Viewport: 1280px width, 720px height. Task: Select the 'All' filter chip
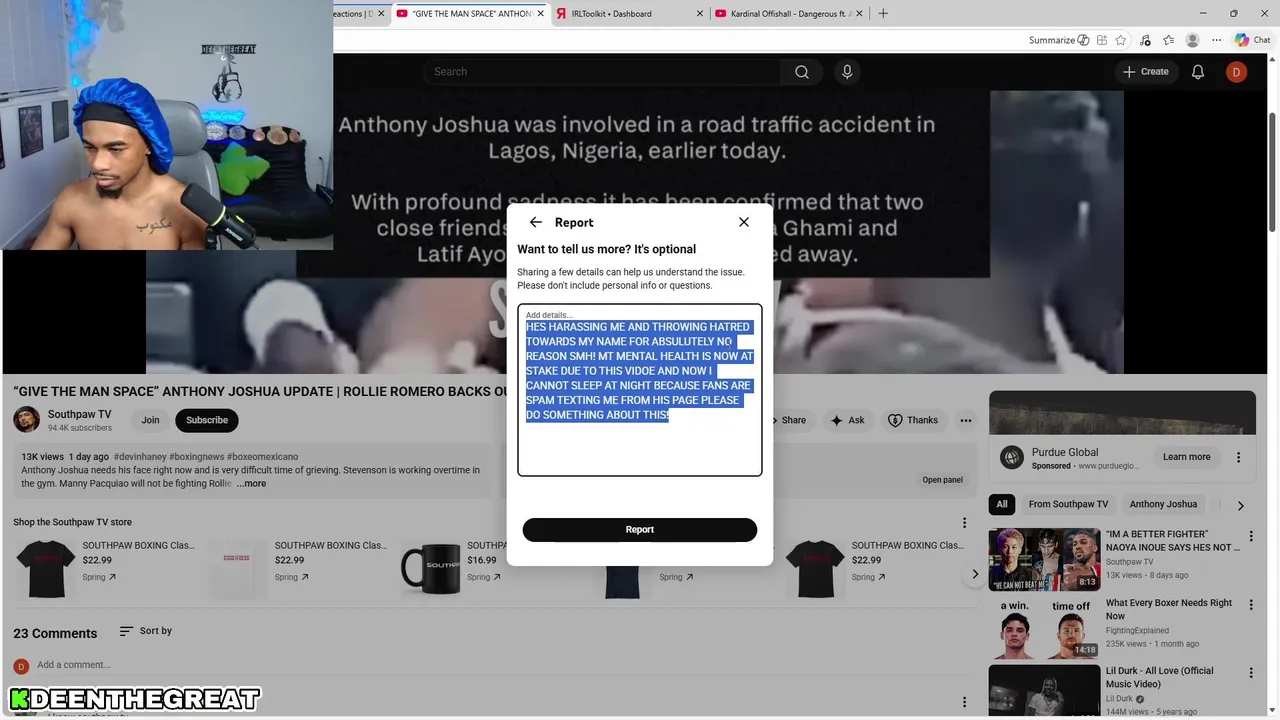point(1002,505)
